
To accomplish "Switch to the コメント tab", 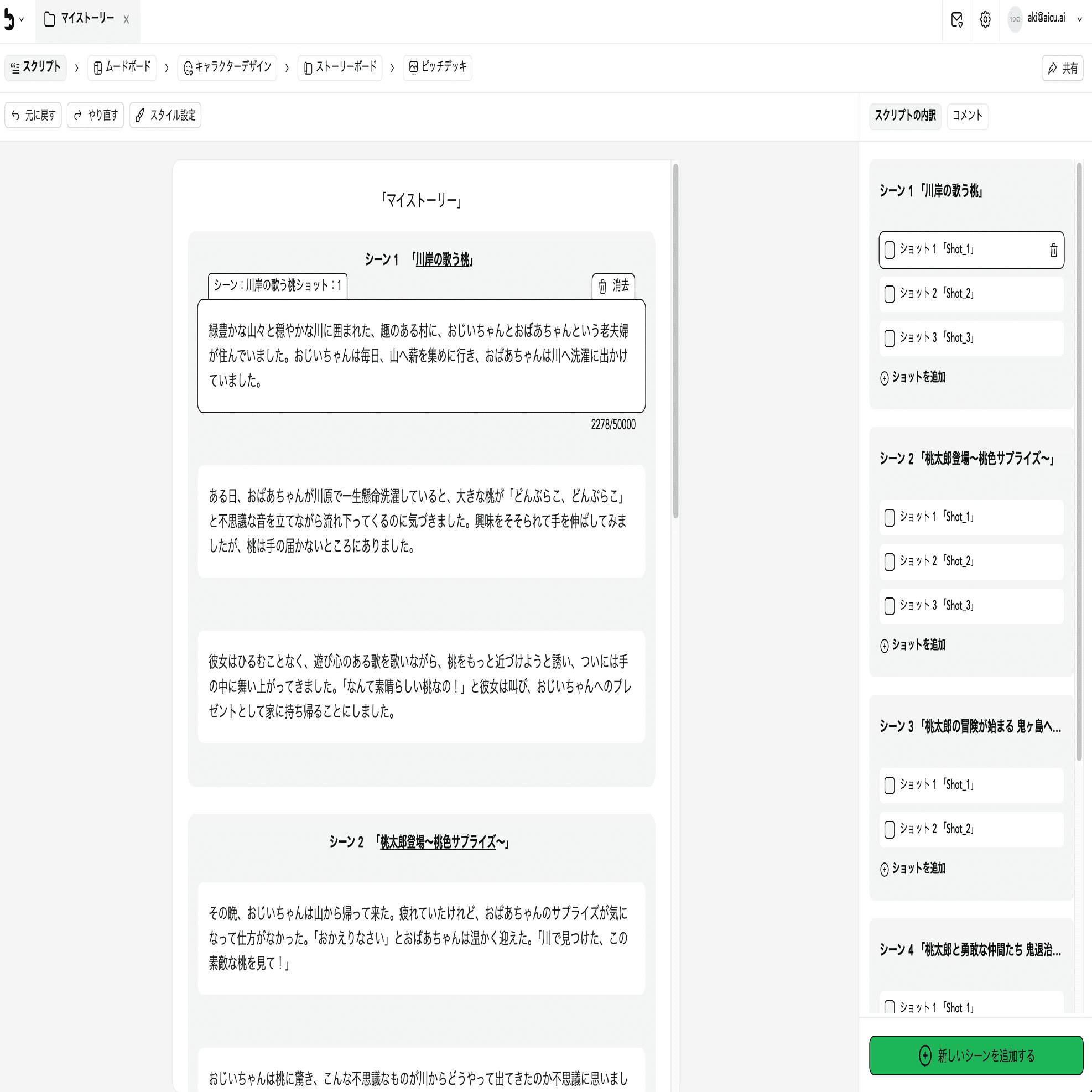I will pyautogui.click(x=967, y=116).
